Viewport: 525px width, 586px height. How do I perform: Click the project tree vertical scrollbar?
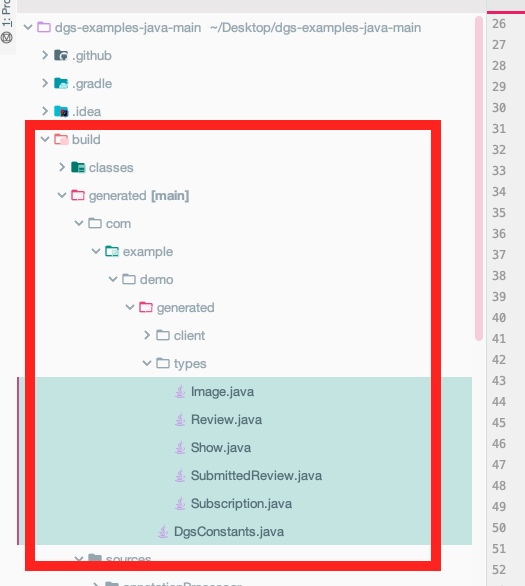(479, 179)
